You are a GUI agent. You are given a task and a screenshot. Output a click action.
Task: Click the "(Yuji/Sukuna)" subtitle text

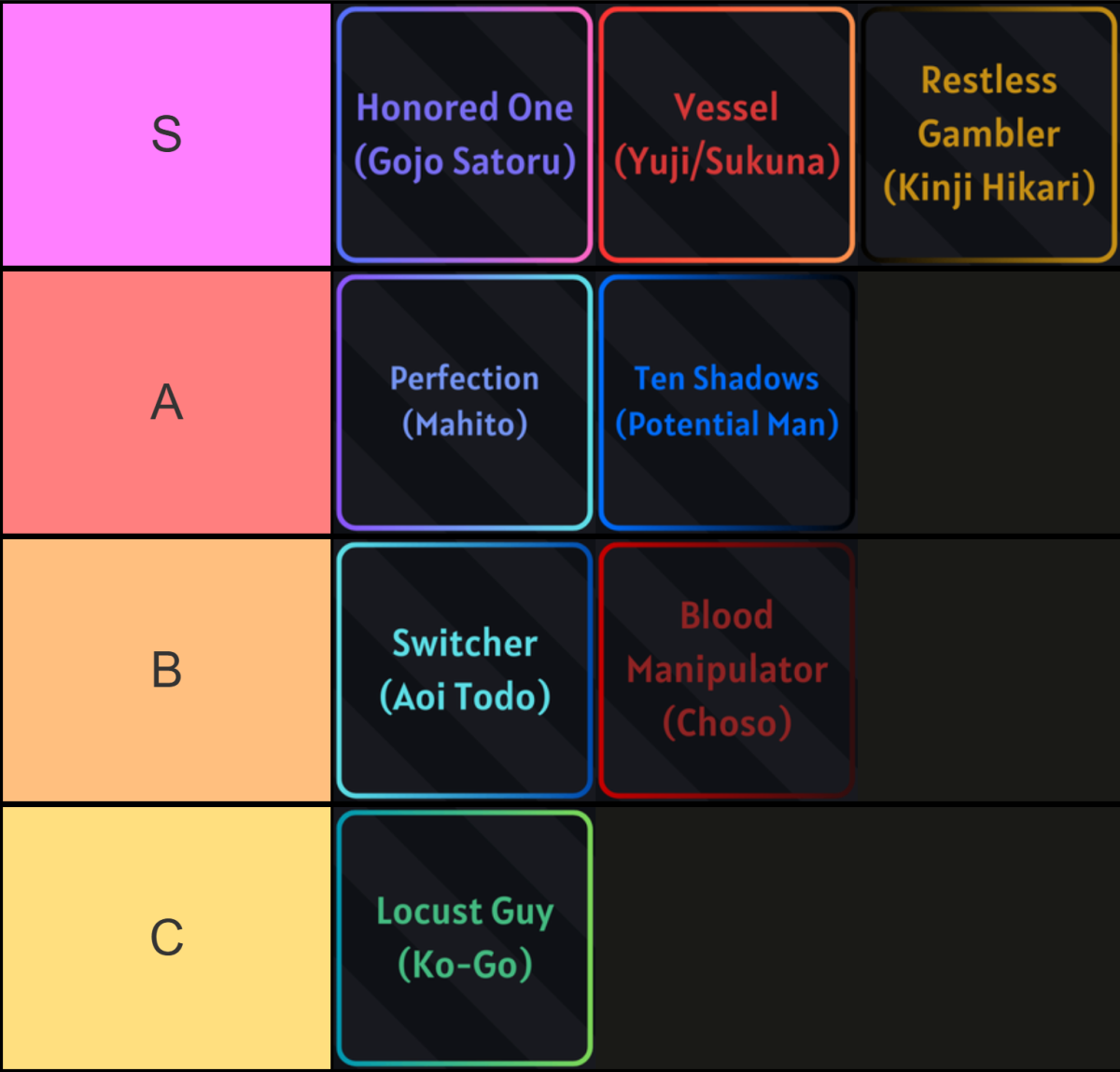coord(726,161)
